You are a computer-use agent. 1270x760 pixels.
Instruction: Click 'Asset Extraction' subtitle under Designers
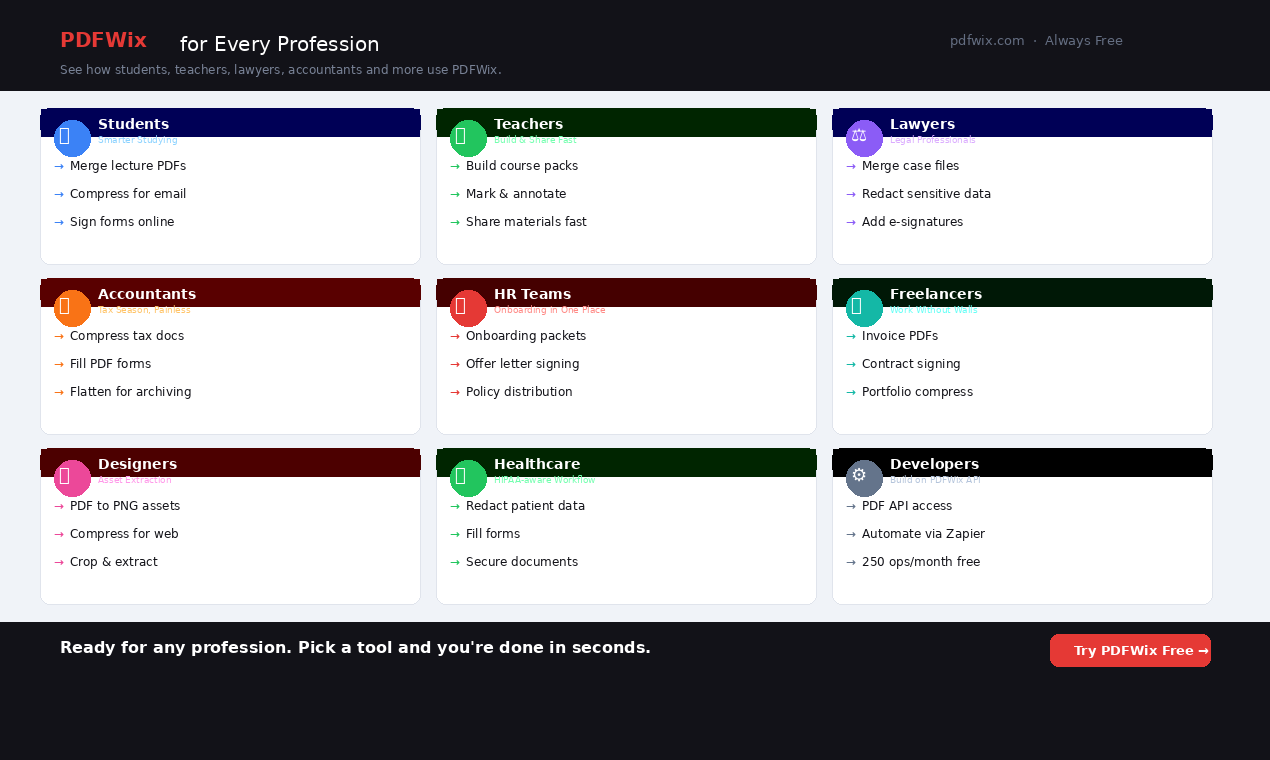click(x=135, y=480)
